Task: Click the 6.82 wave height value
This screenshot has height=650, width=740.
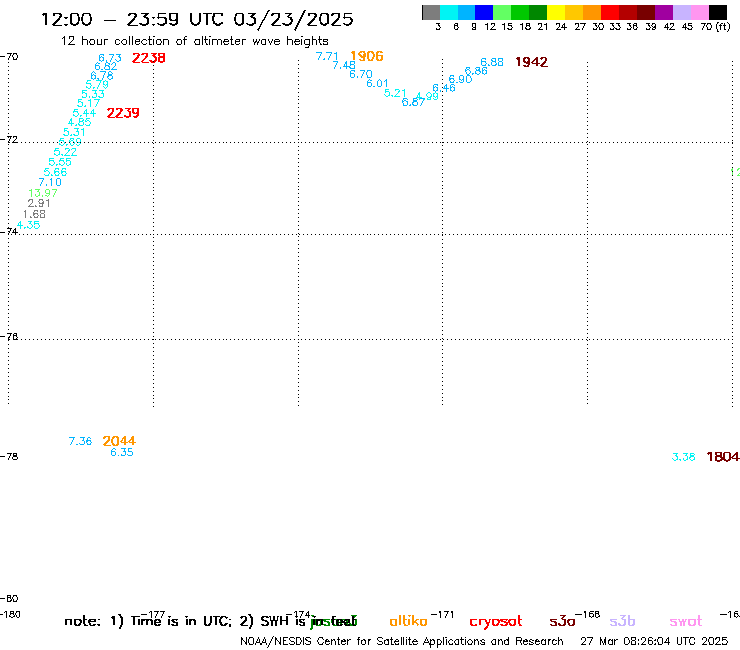Action: [x=106, y=67]
